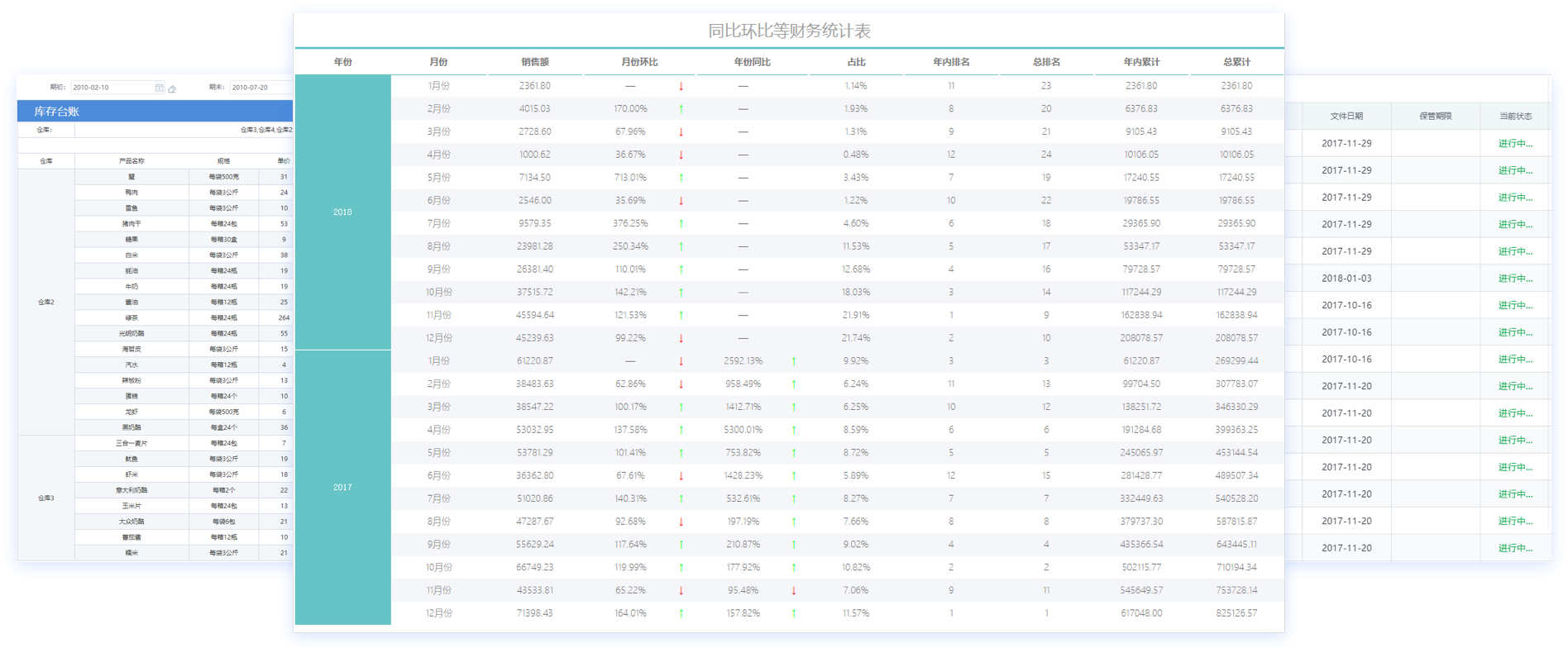
Task: Click the 仓库2 group cell in inventory table
Action: [46, 303]
